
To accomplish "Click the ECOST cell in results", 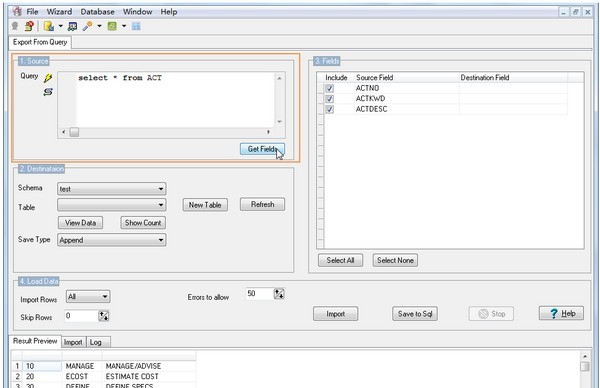I will (x=82, y=377).
